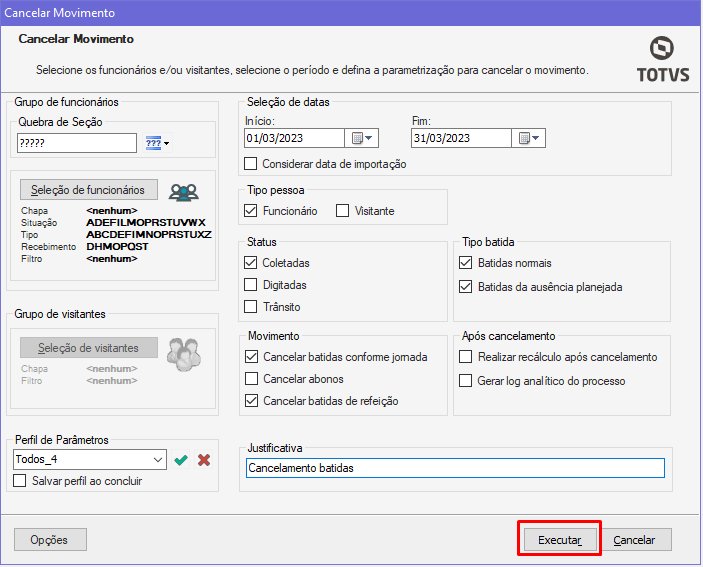Toggle Cancelar batidas de refeição checkbox
This screenshot has width=703, height=567.
point(252,401)
